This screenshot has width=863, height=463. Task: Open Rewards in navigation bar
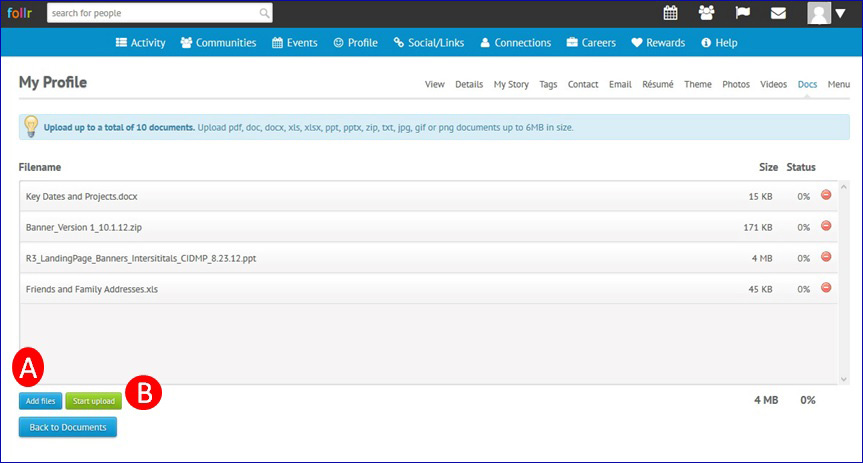coord(658,42)
